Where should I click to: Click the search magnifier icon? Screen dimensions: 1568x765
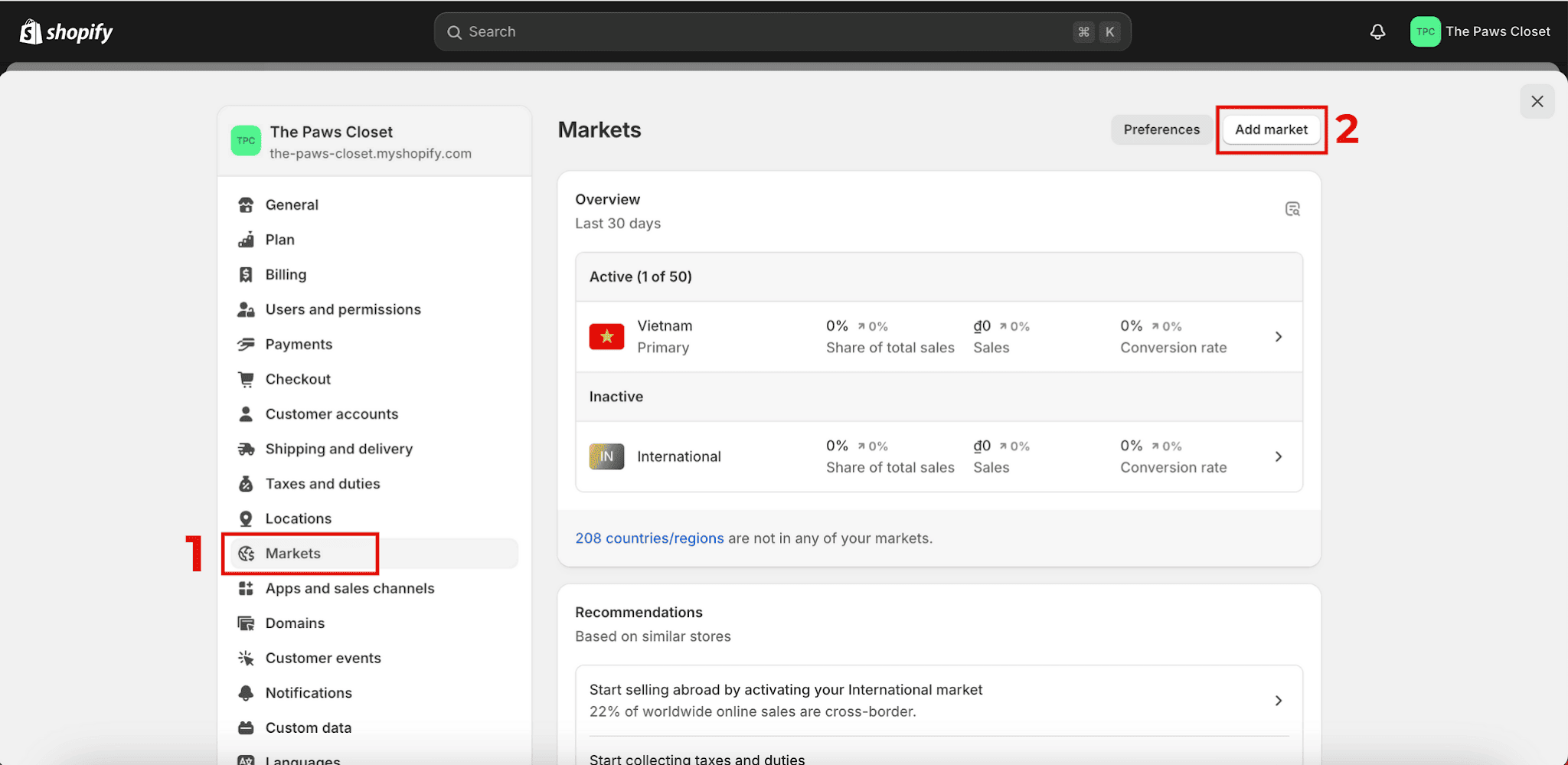(454, 32)
